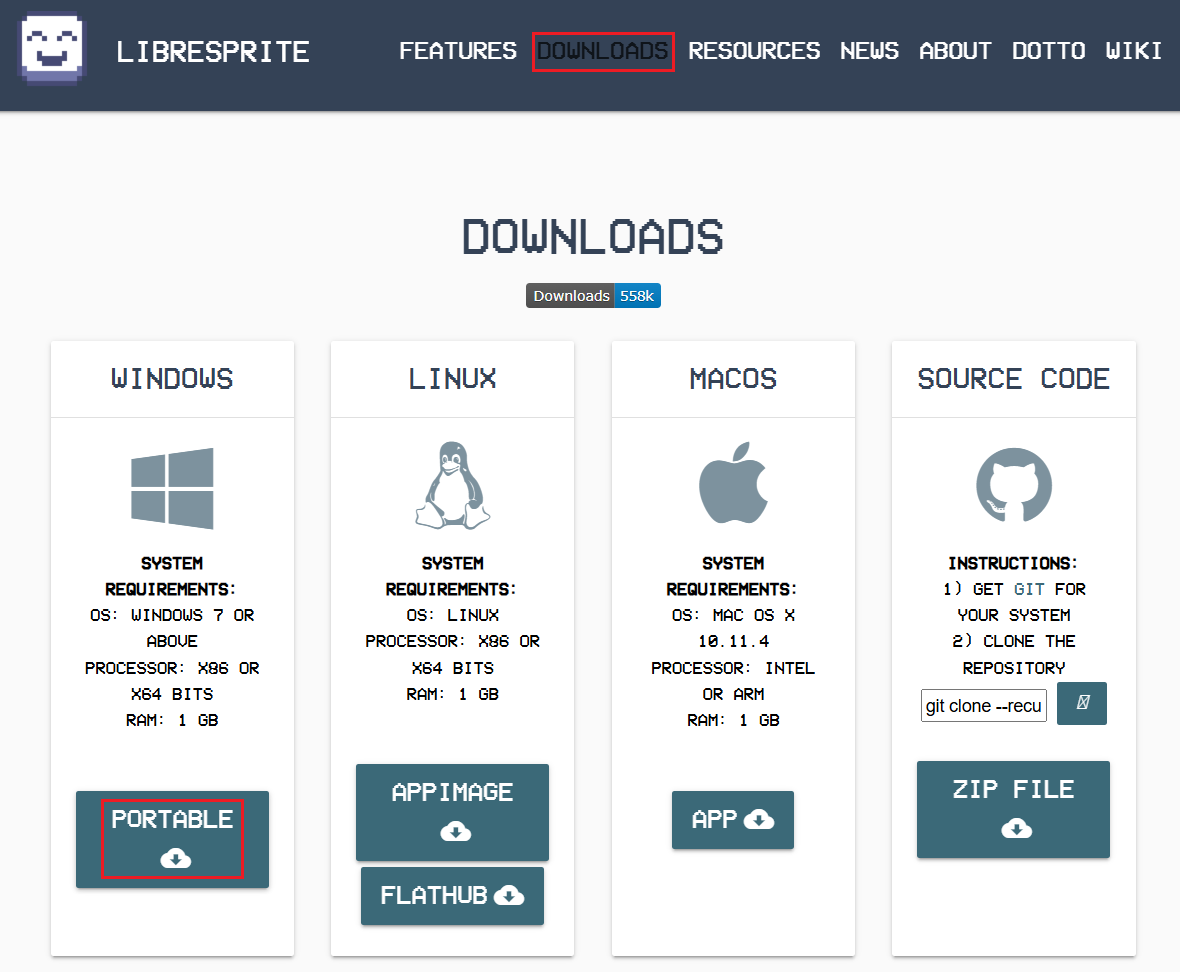This screenshot has width=1180, height=972.
Task: Navigate to the About page
Action: 955,51
